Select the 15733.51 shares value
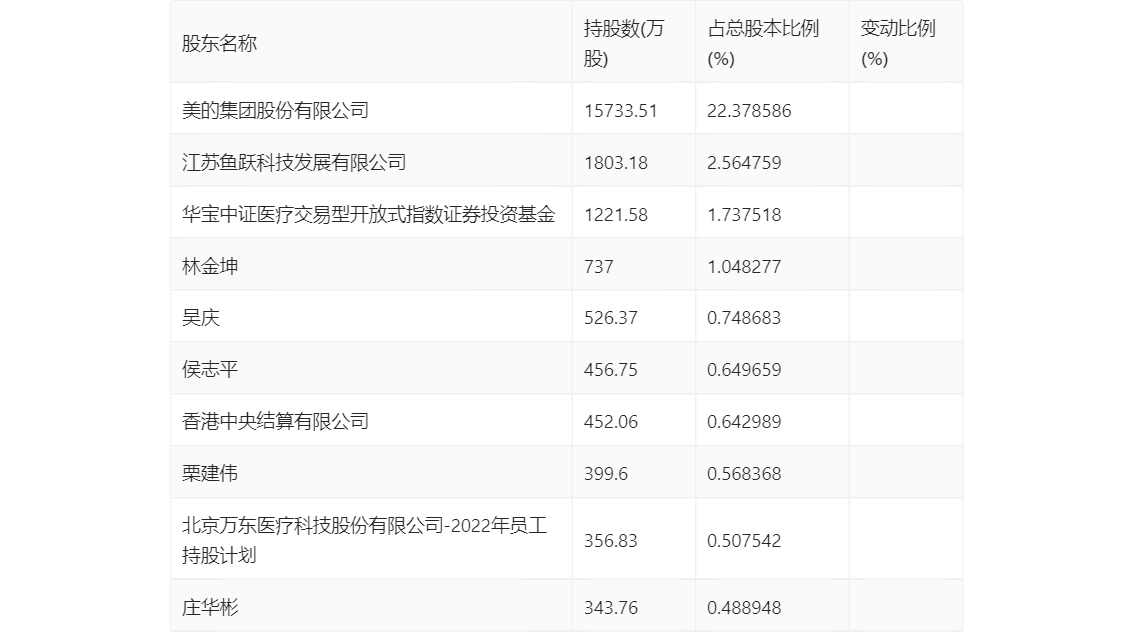This screenshot has width=1134, height=632. pyautogui.click(x=621, y=111)
